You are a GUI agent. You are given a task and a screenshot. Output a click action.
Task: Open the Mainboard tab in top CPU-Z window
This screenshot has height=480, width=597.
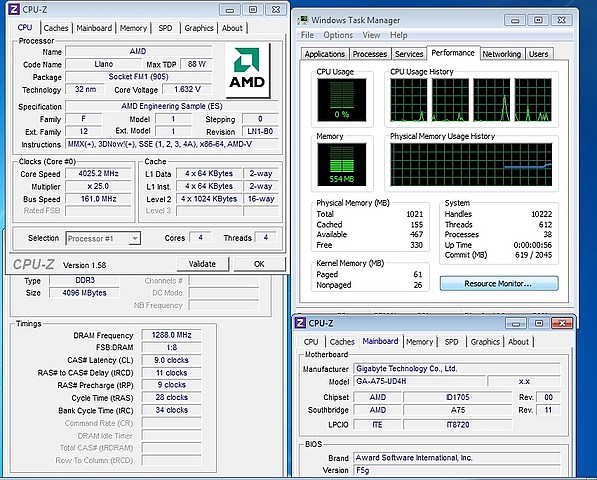coord(94,28)
